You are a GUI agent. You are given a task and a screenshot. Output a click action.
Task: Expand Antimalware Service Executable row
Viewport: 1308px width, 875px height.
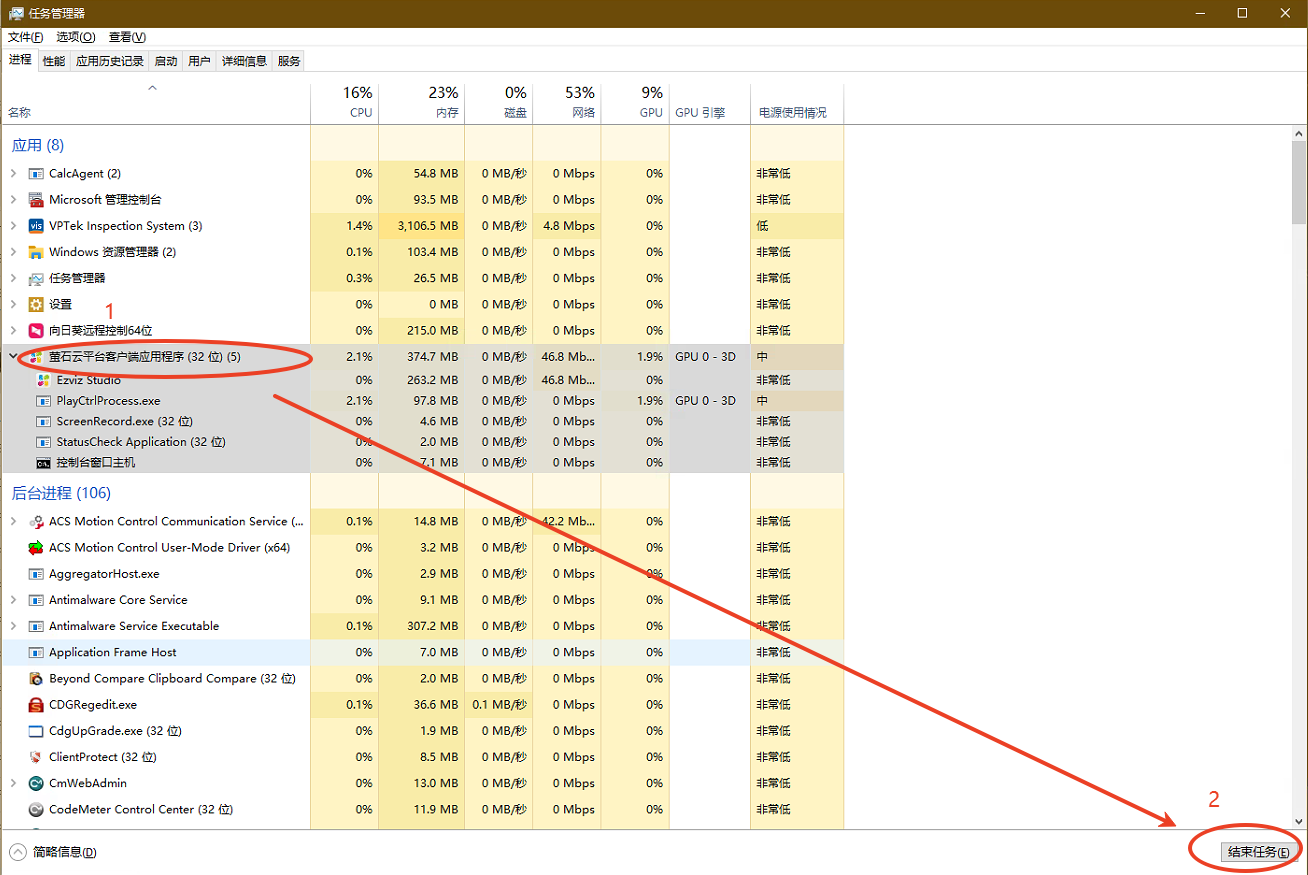[x=13, y=626]
